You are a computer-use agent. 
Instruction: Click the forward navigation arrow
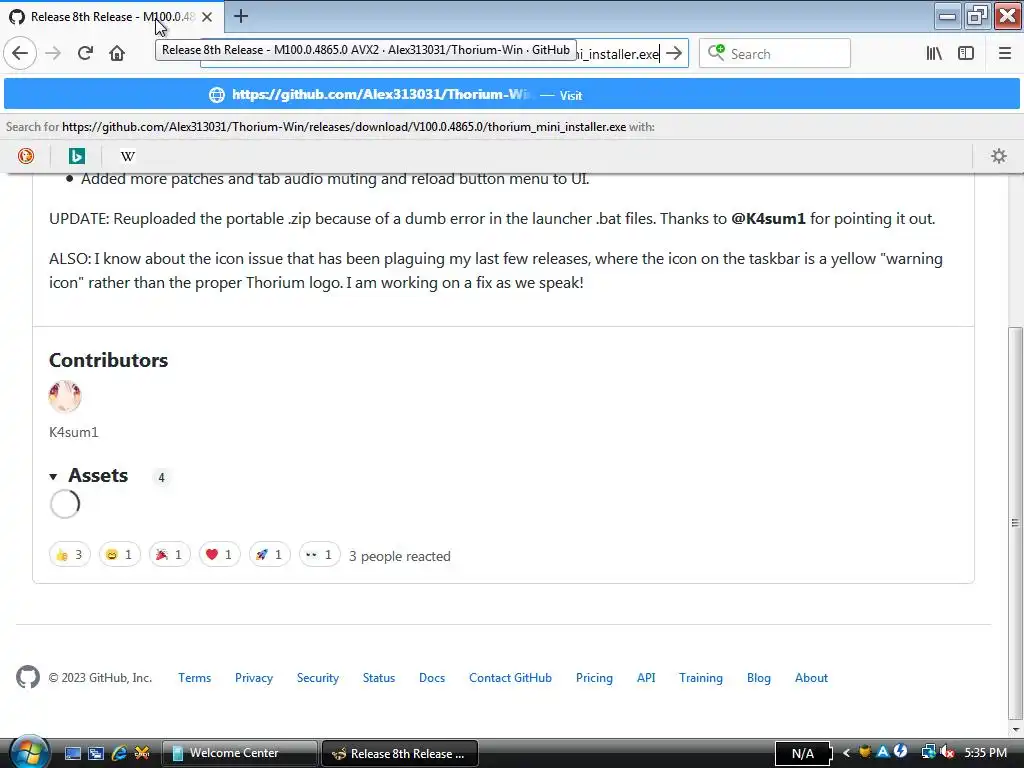[53, 53]
